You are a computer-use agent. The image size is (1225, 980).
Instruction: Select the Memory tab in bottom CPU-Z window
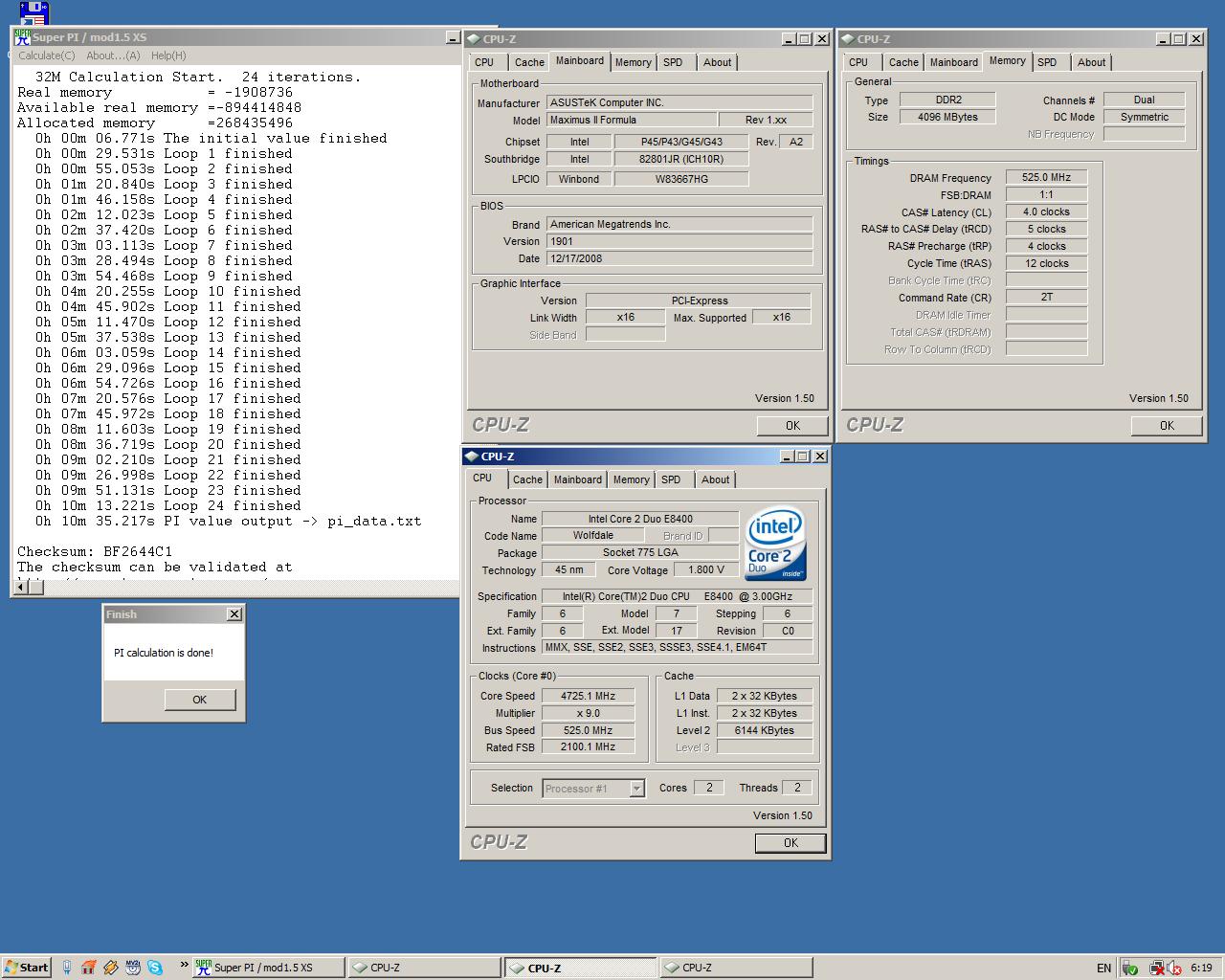pyautogui.click(x=631, y=479)
